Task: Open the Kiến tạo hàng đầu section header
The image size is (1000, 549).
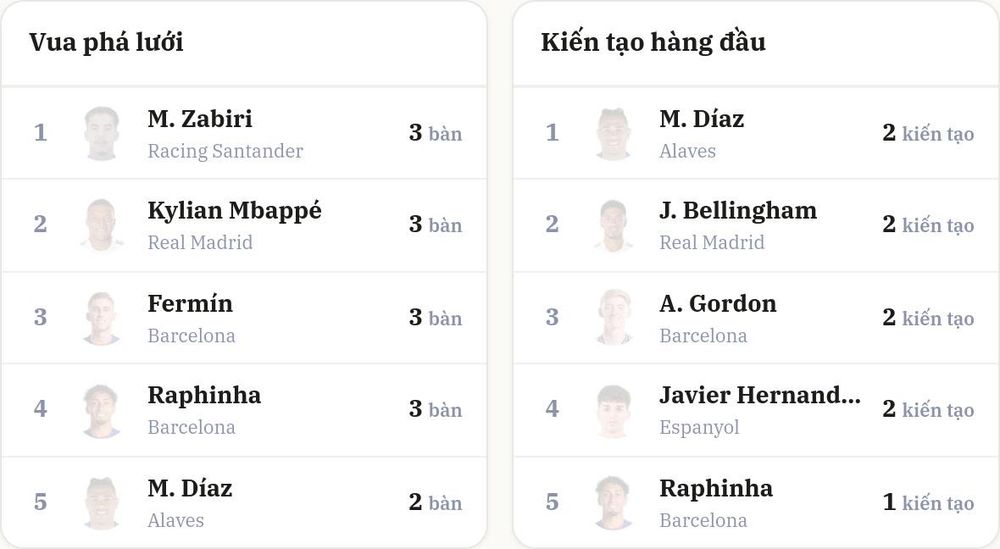Action: 653,42
